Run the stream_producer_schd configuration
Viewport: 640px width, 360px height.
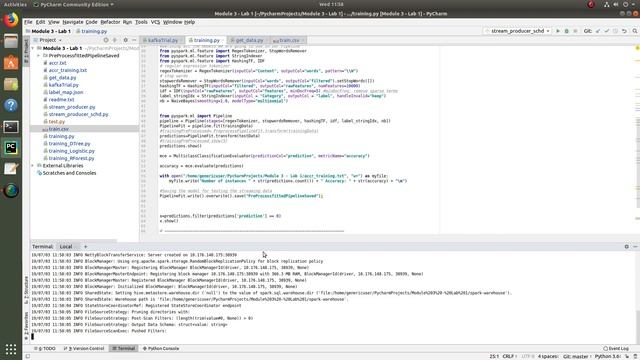[x=558, y=31]
